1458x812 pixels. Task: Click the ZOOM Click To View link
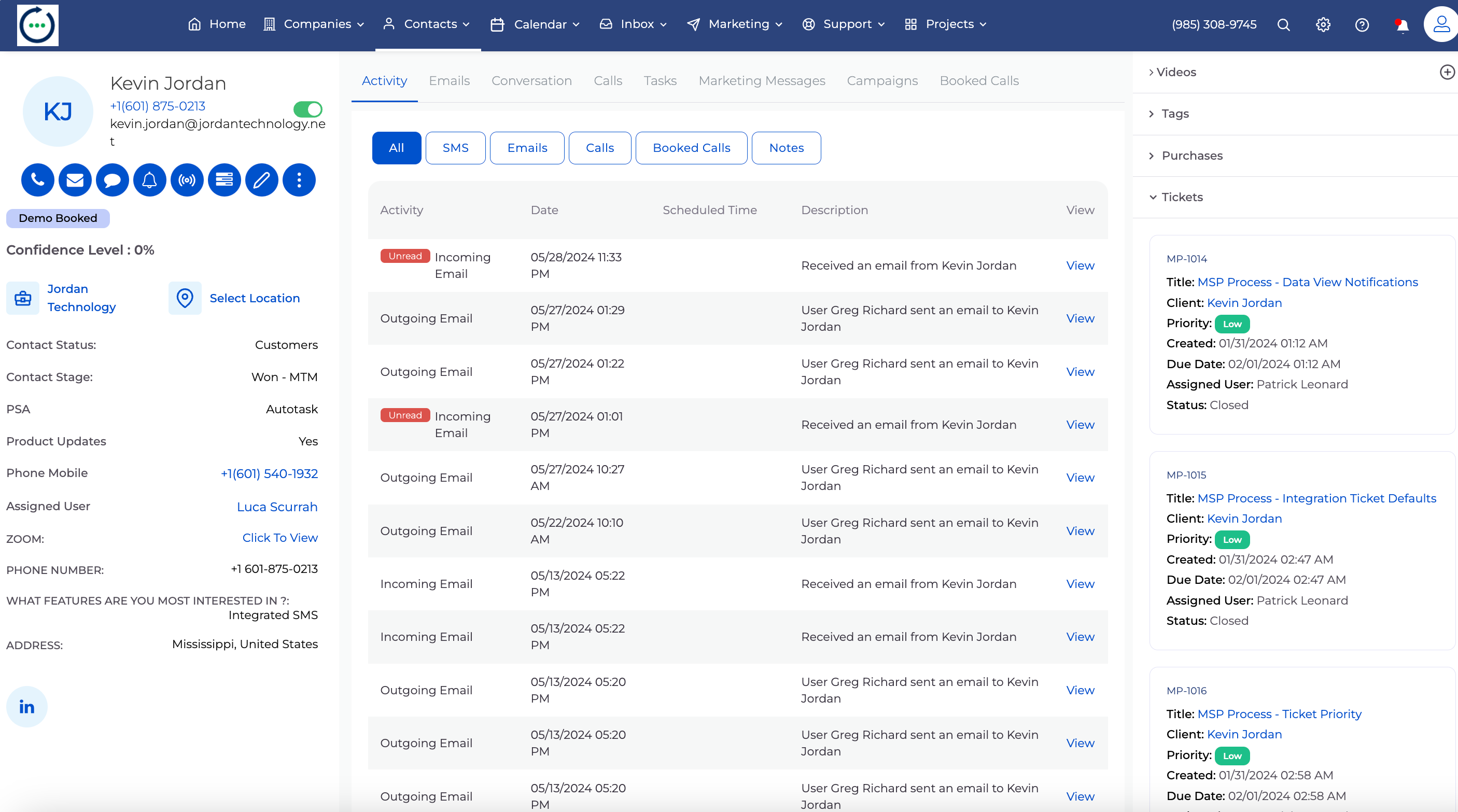(279, 538)
